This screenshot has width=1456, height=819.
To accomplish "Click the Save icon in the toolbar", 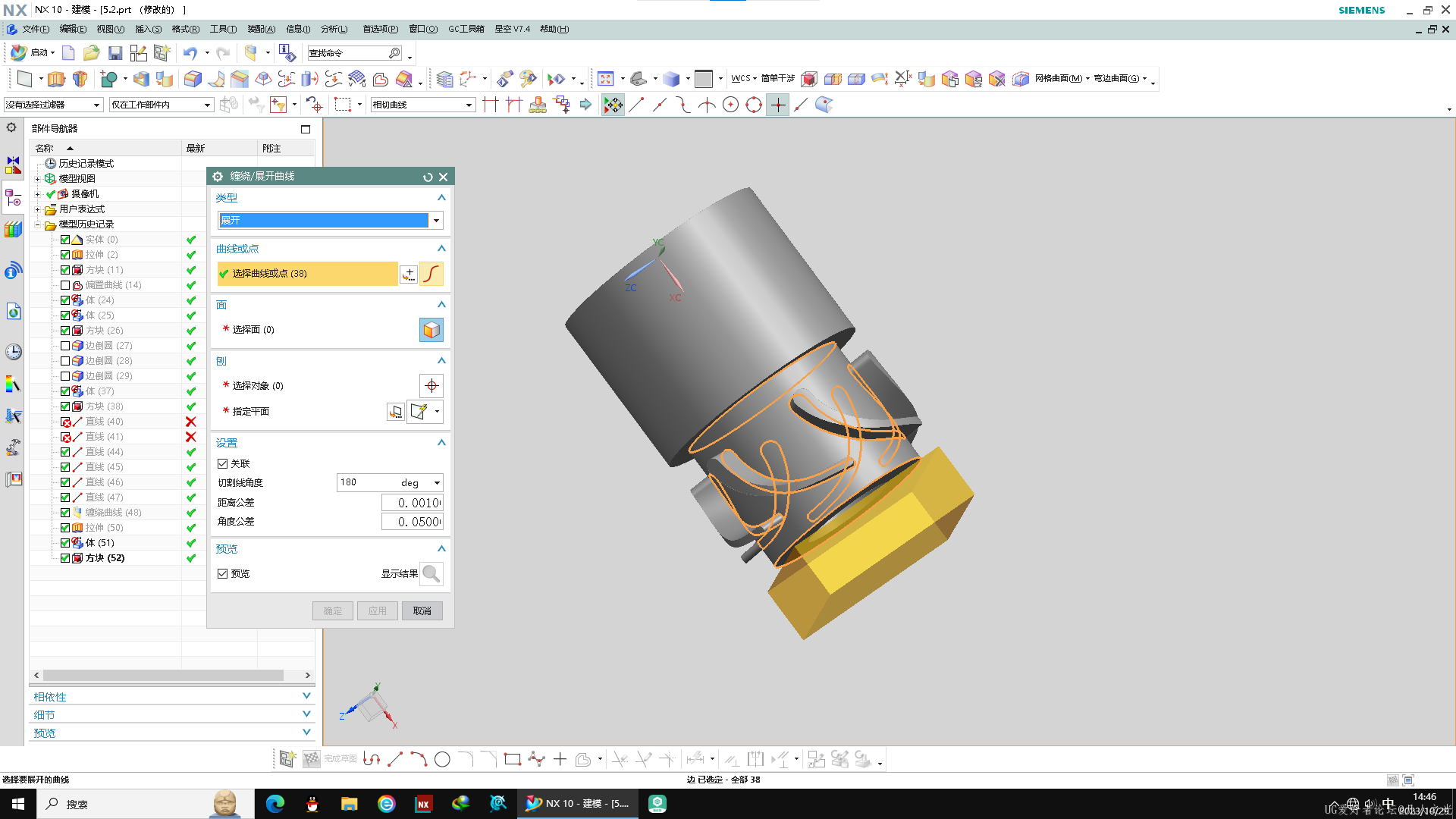I will point(115,53).
